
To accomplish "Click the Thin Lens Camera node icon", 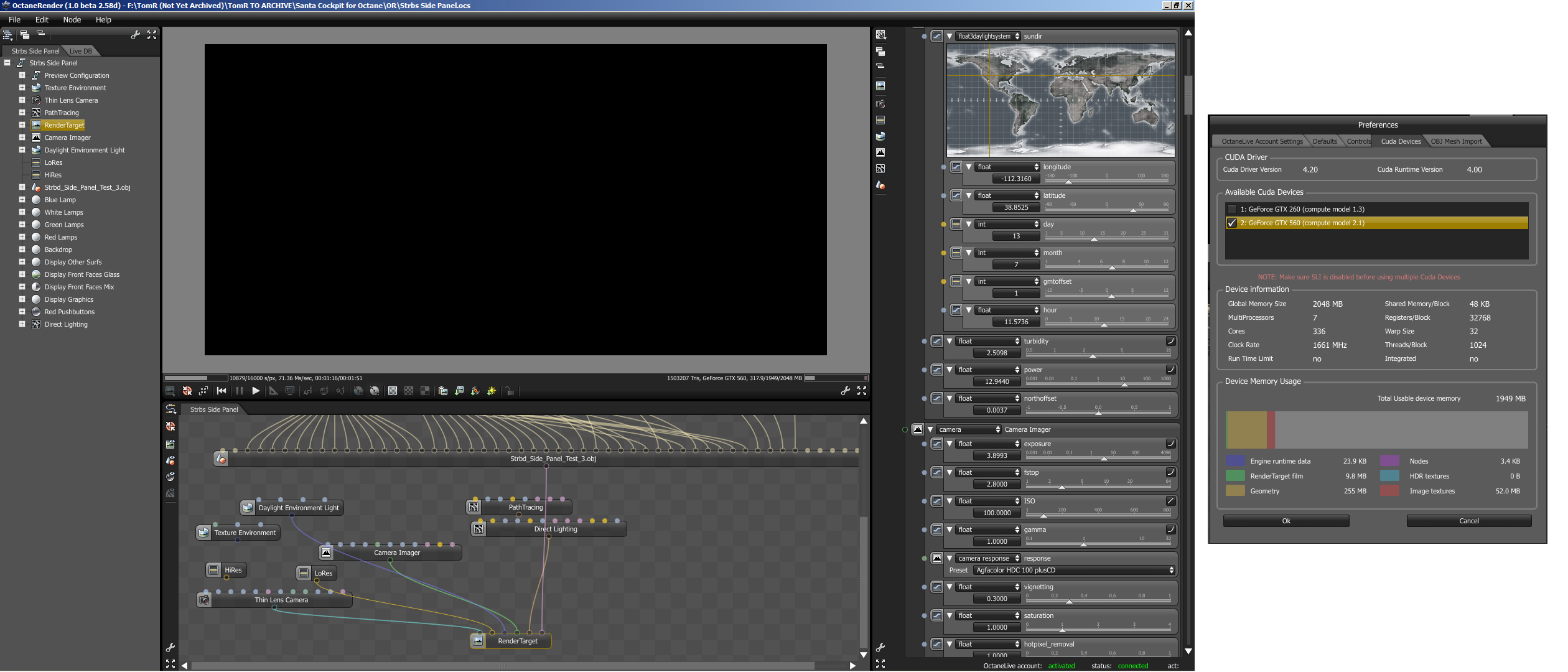I will (x=204, y=600).
